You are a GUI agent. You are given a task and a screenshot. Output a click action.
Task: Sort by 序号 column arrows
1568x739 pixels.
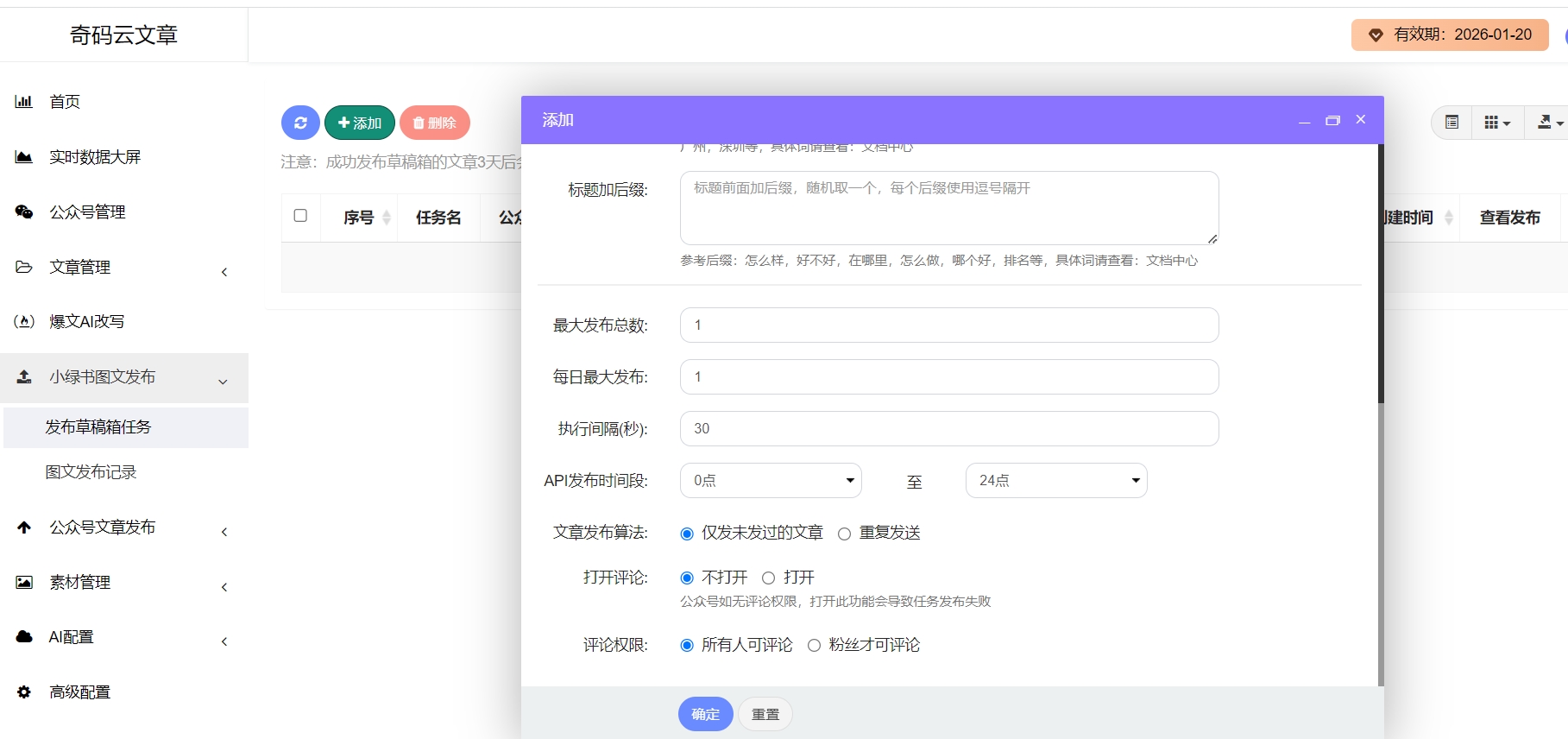[387, 218]
